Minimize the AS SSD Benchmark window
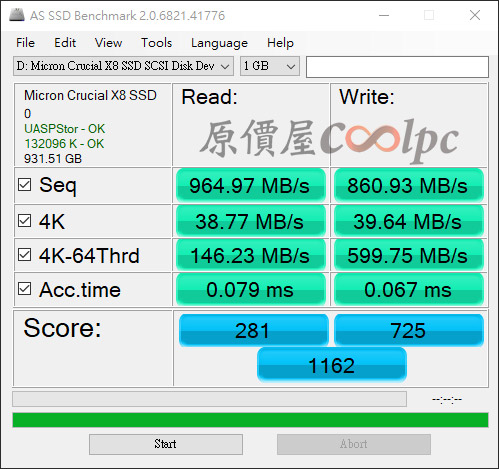499x469 pixels. click(x=384, y=15)
